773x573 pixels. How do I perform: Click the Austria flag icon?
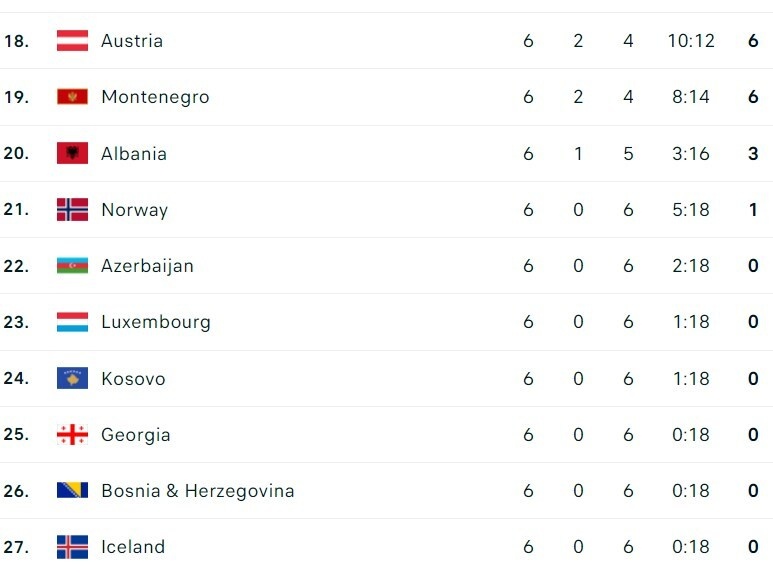(x=72, y=40)
